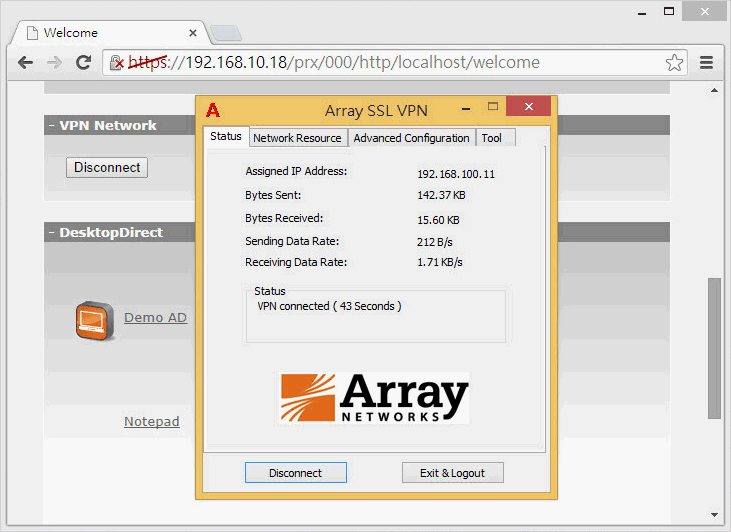Click the Receiving Data Rate value 1.71 KB/s
Screen dimensions: 731x532
(440, 262)
